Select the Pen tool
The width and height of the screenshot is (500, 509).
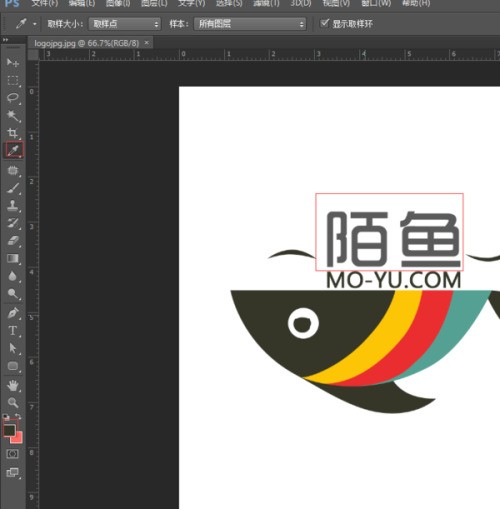point(13,313)
